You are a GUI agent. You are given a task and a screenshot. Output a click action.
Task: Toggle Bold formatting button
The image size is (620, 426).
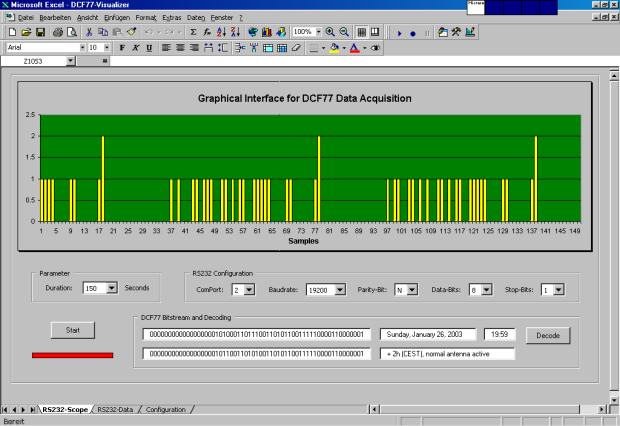tap(122, 47)
